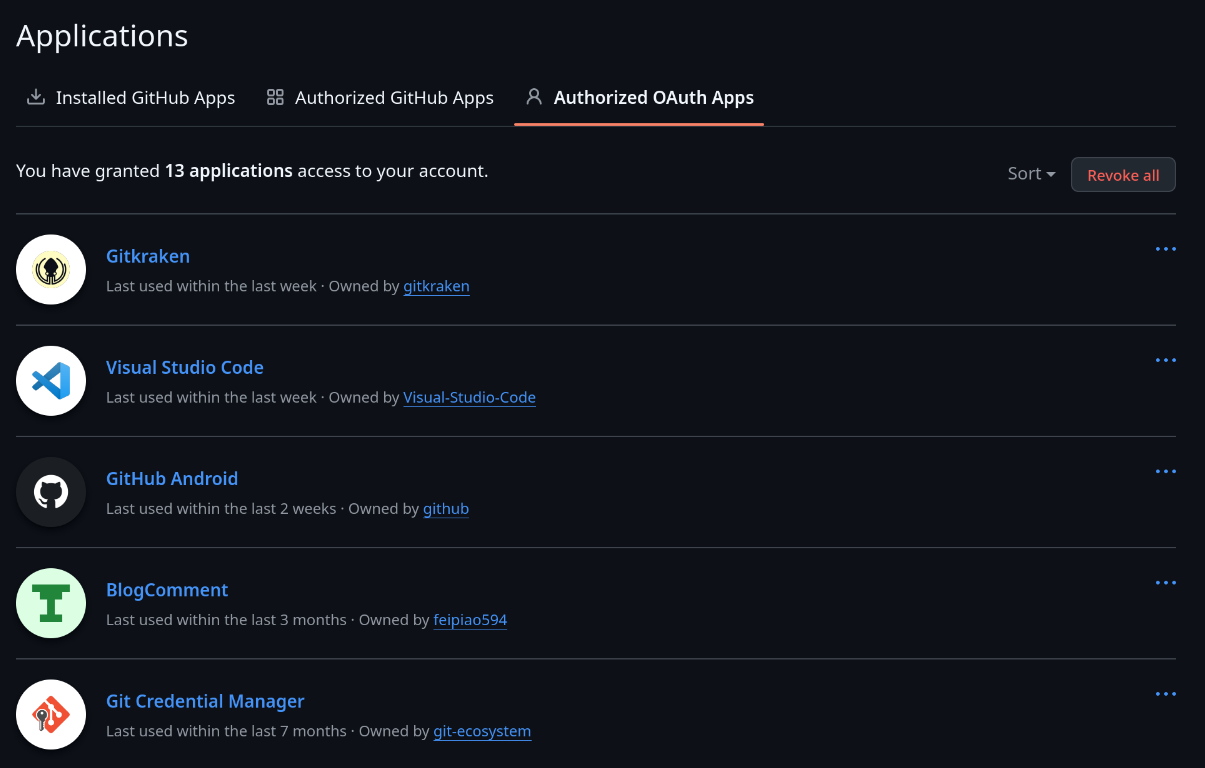Viewport: 1205px width, 768px height.
Task: Open the three-dot menu for Visual Studio Code
Action: (1165, 360)
